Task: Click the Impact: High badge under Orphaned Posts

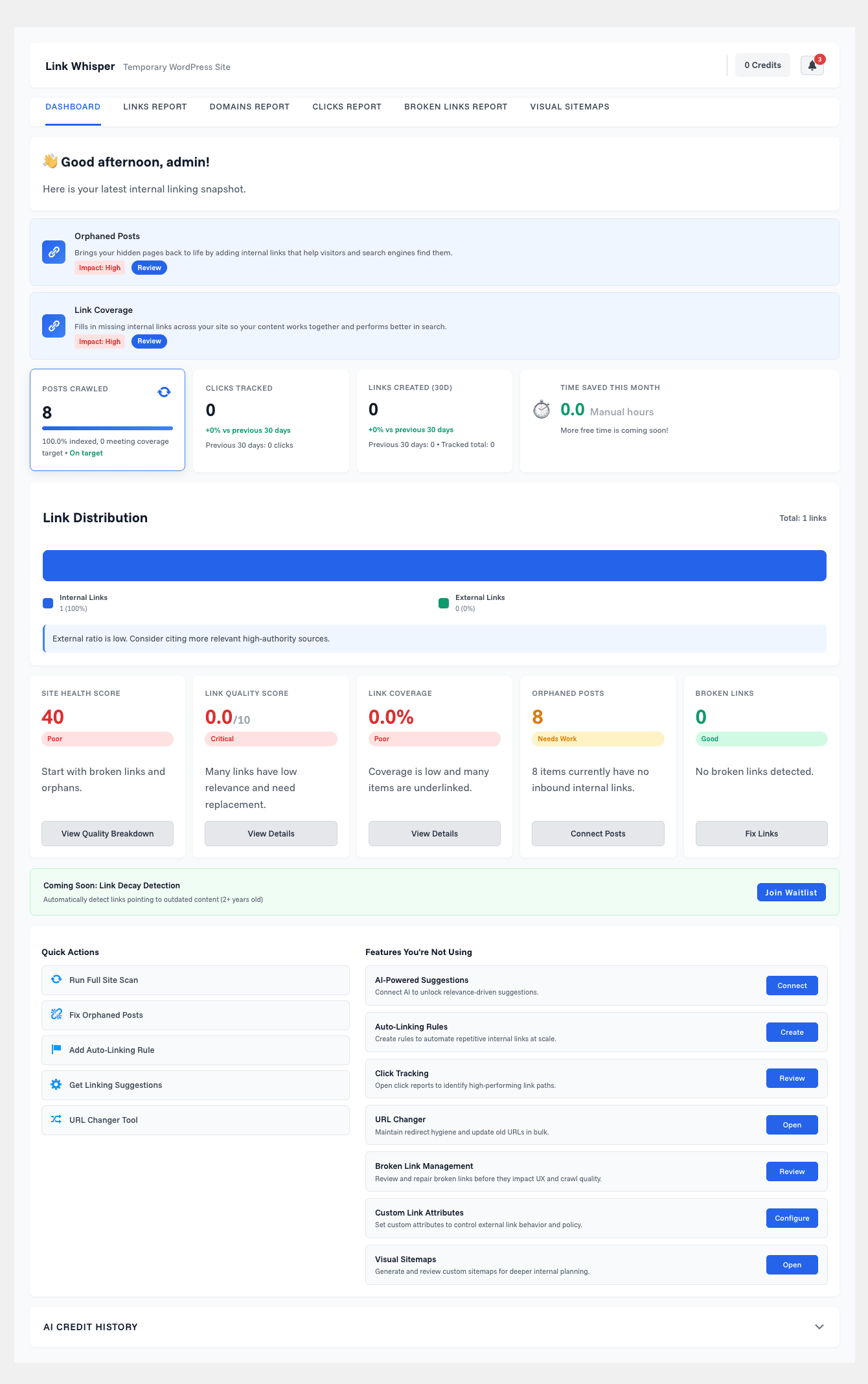Action: [x=100, y=268]
